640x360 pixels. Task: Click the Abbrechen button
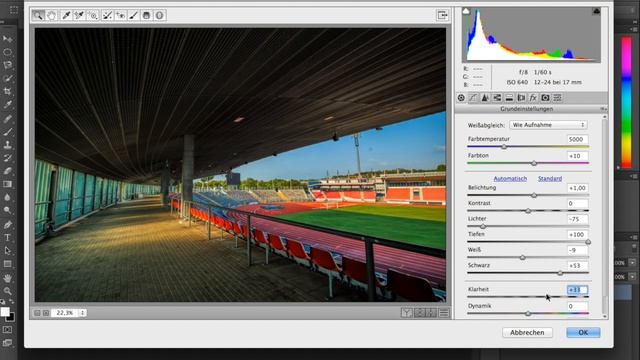[x=527, y=333]
